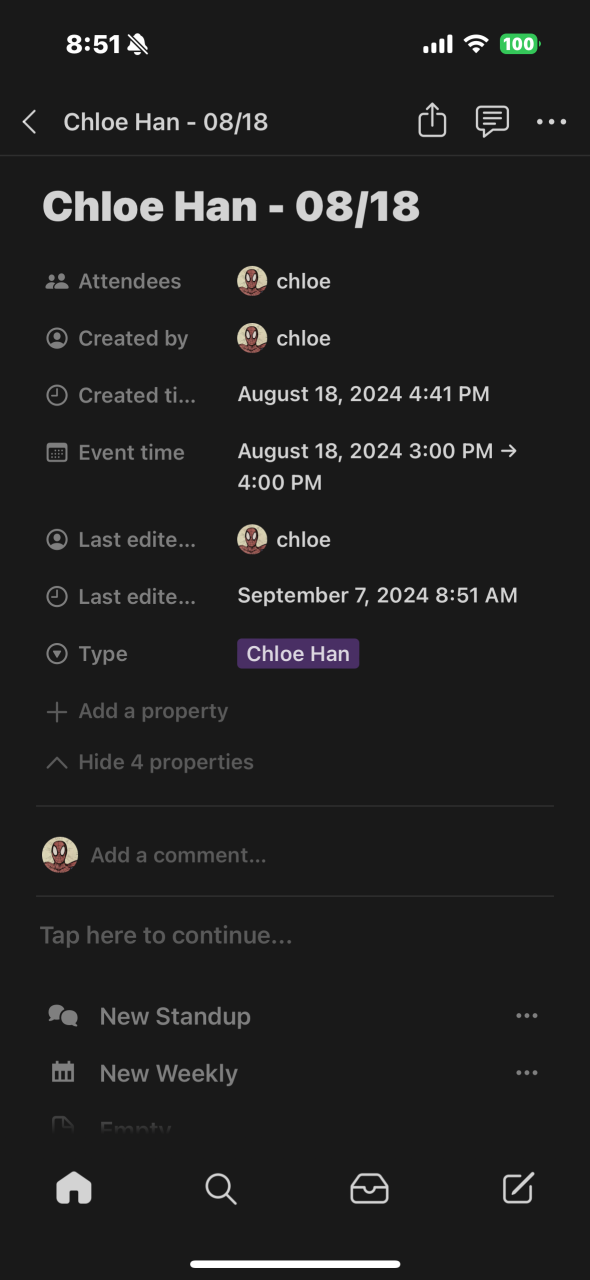
Task: Tap the back arrow in header
Action: click(30, 122)
